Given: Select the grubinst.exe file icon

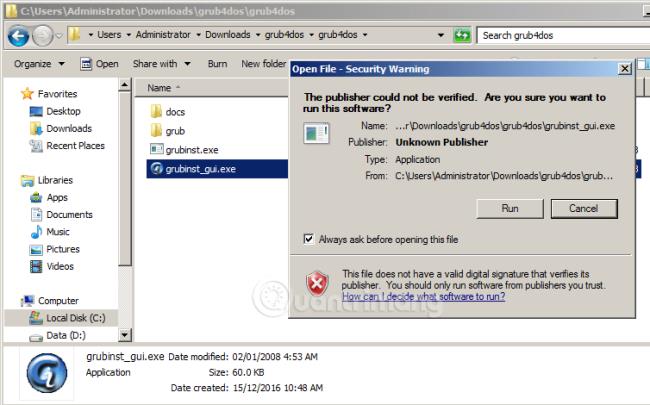Looking at the screenshot, I should tap(156, 149).
